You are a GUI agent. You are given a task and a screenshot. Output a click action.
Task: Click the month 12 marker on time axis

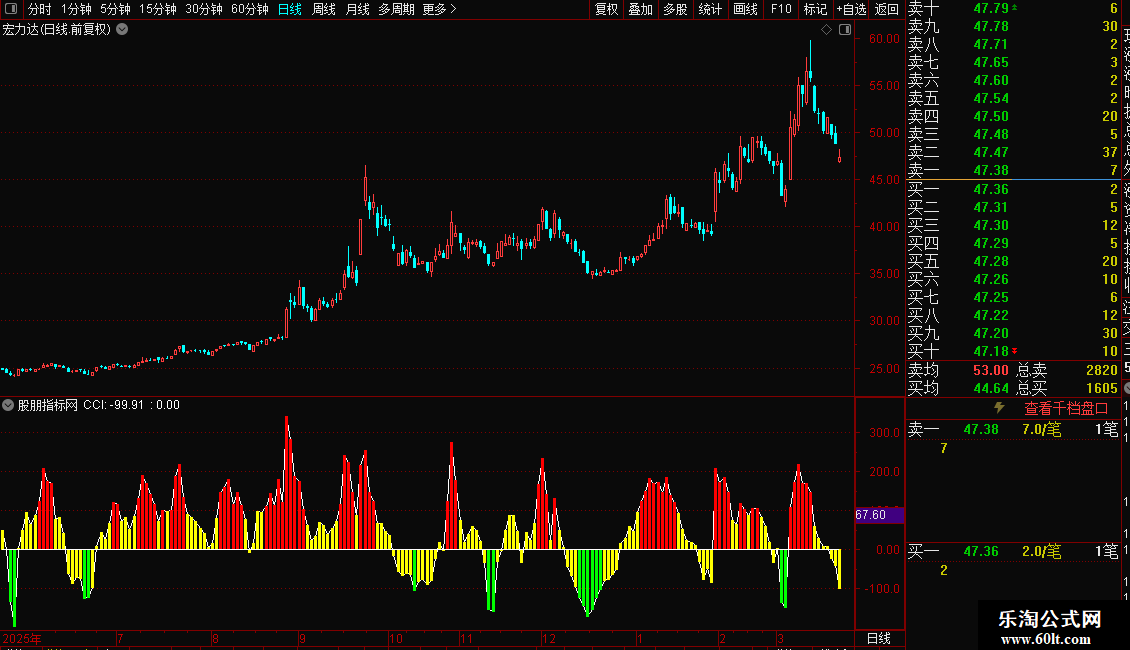click(x=549, y=638)
